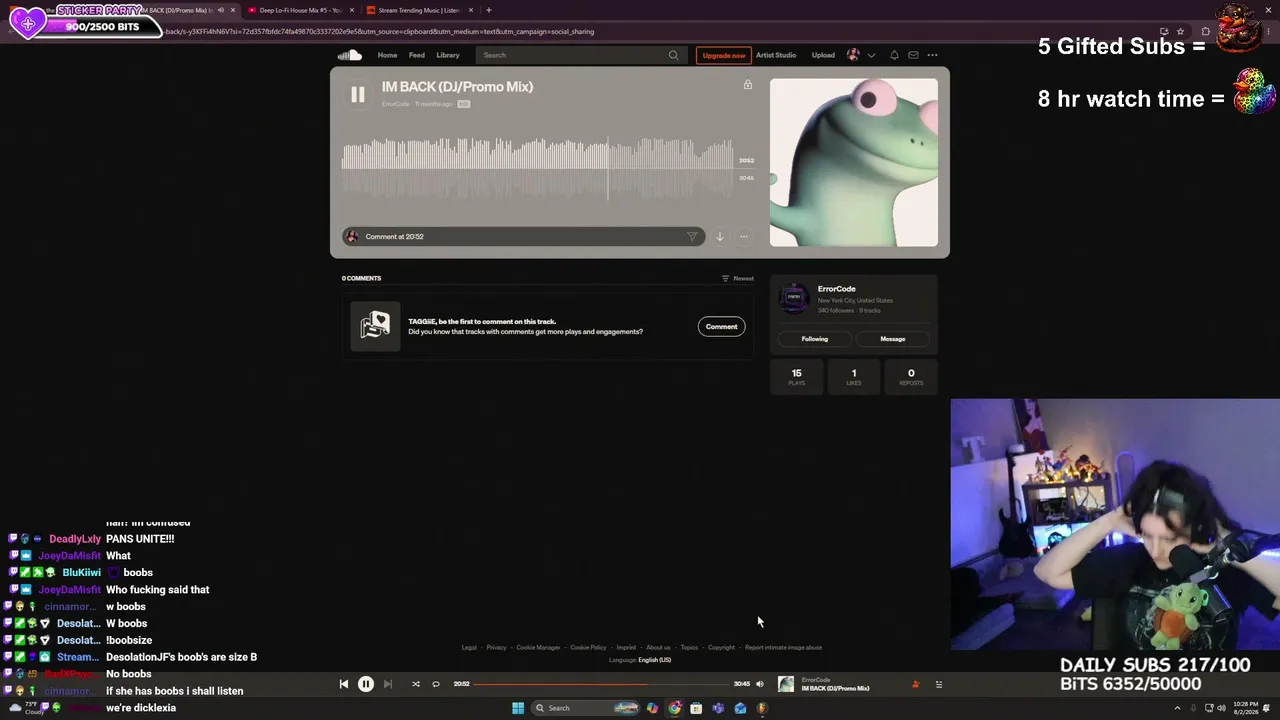View the 15 plays stat
The image size is (1280, 720).
click(x=797, y=377)
